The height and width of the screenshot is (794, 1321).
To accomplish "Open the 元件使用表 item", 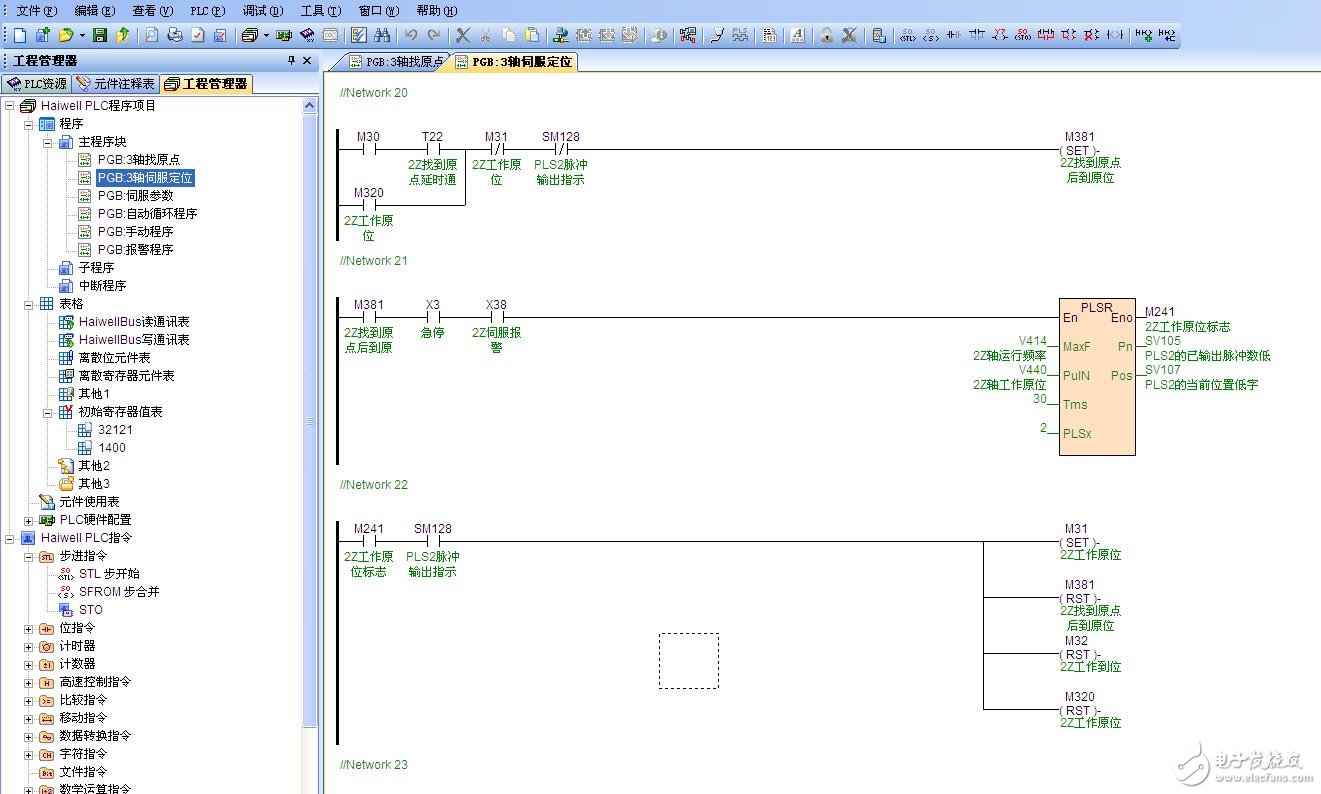I will tap(89, 502).
